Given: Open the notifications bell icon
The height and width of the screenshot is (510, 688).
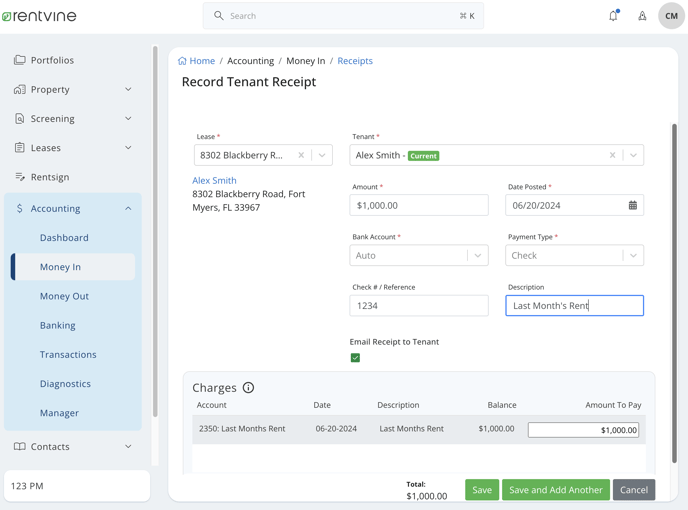Looking at the screenshot, I should tap(613, 16).
